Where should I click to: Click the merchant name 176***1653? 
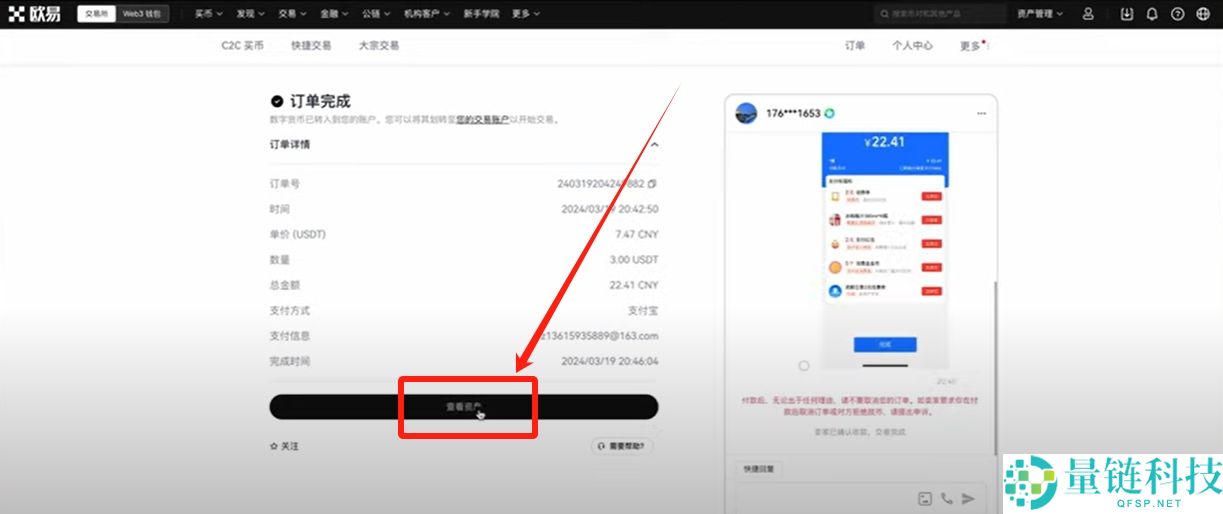[793, 113]
